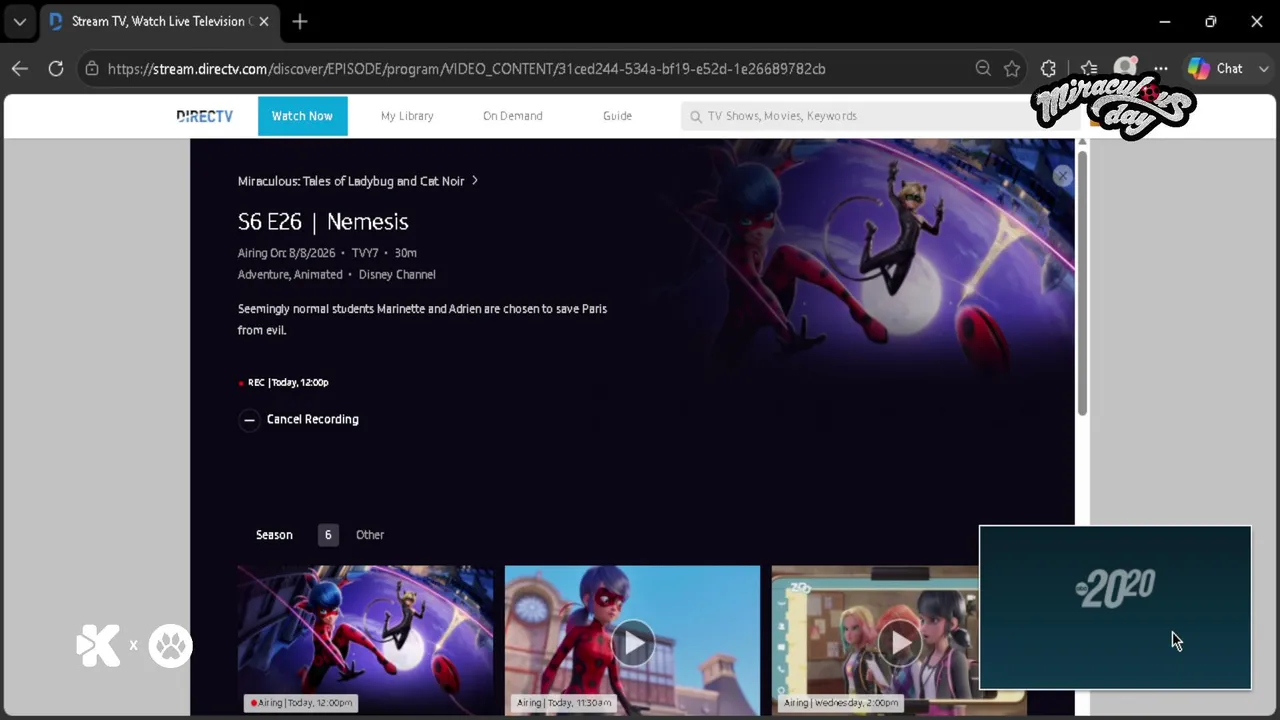Click the "Airing On: 8/8/2026" text
This screenshot has width=1280, height=720.
(x=286, y=253)
